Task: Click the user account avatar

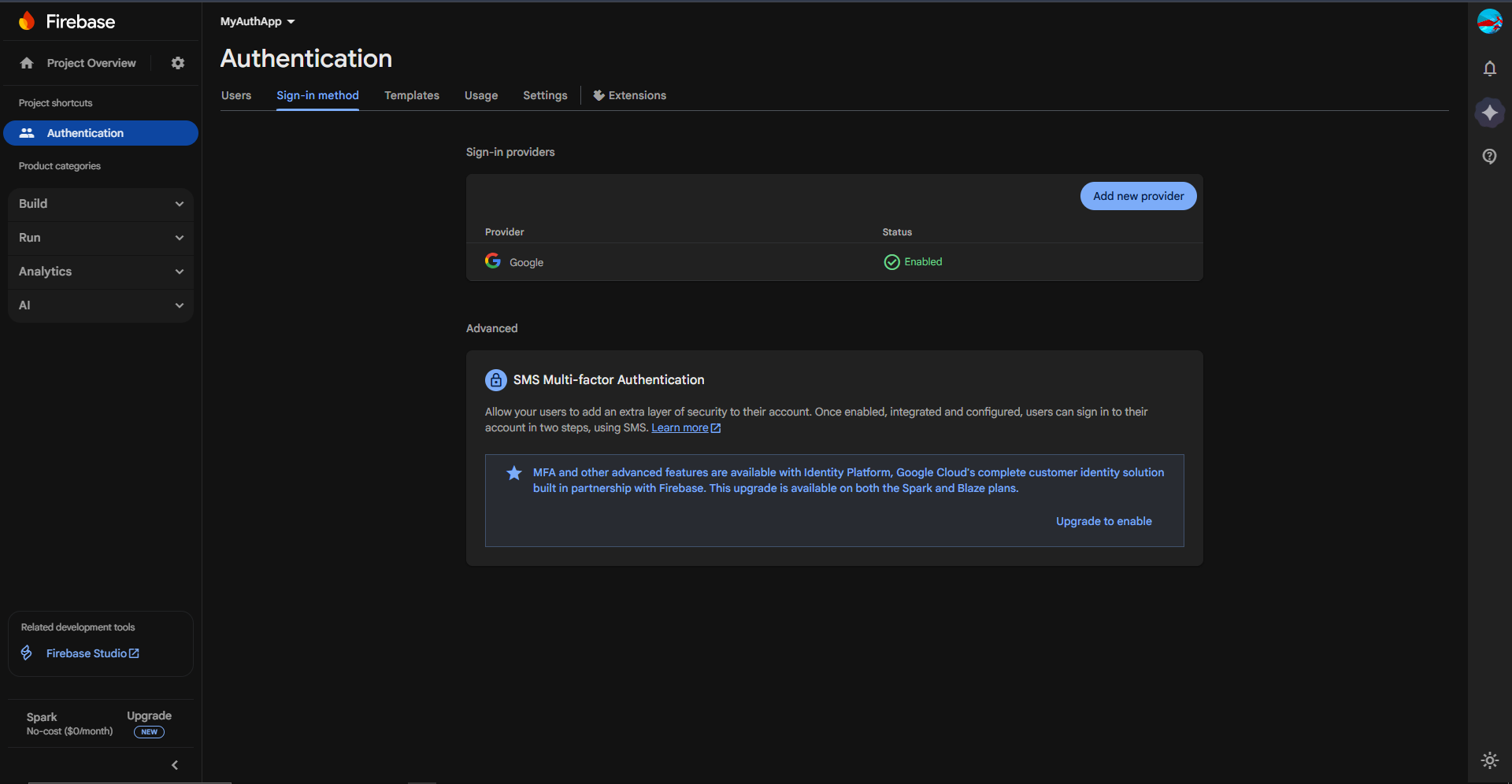Action: (1489, 21)
